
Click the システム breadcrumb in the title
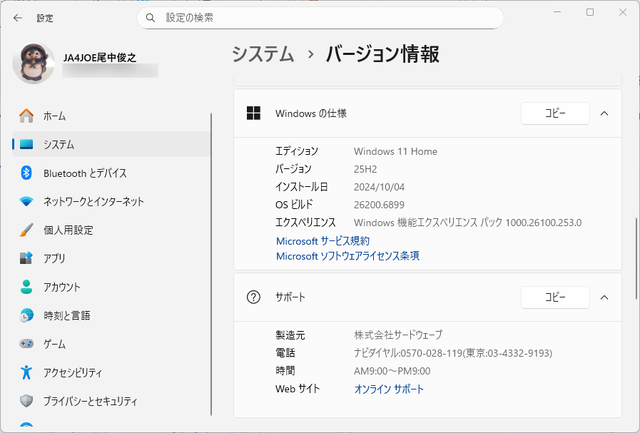point(263,54)
